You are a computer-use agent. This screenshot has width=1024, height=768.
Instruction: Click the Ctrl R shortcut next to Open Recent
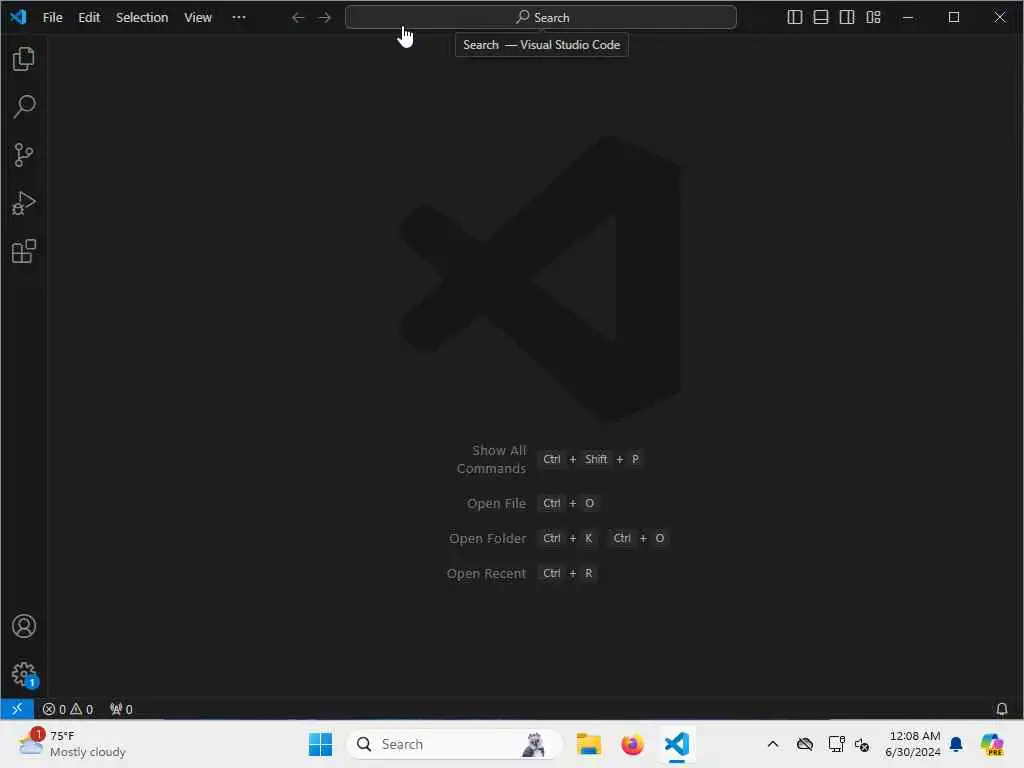[x=568, y=573]
